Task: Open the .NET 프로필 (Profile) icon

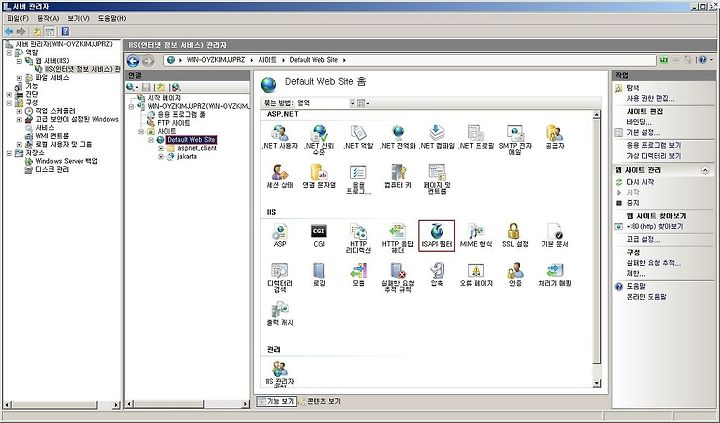Action: tap(476, 137)
